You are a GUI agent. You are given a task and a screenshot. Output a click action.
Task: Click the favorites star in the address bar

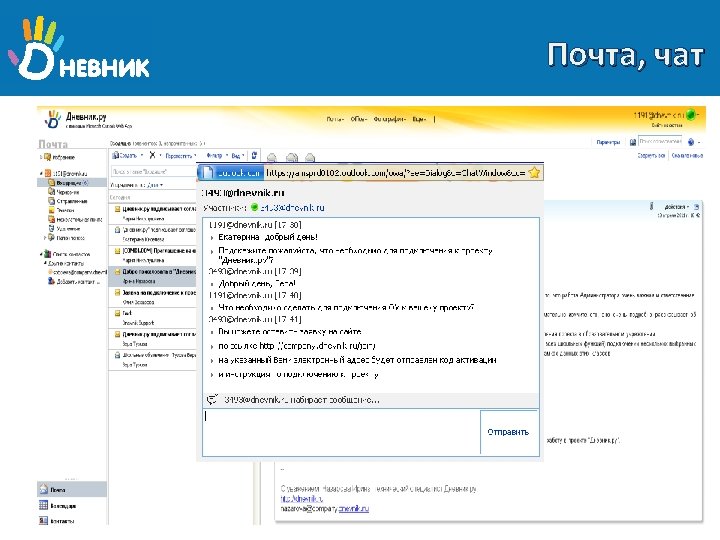pyautogui.click(x=534, y=173)
